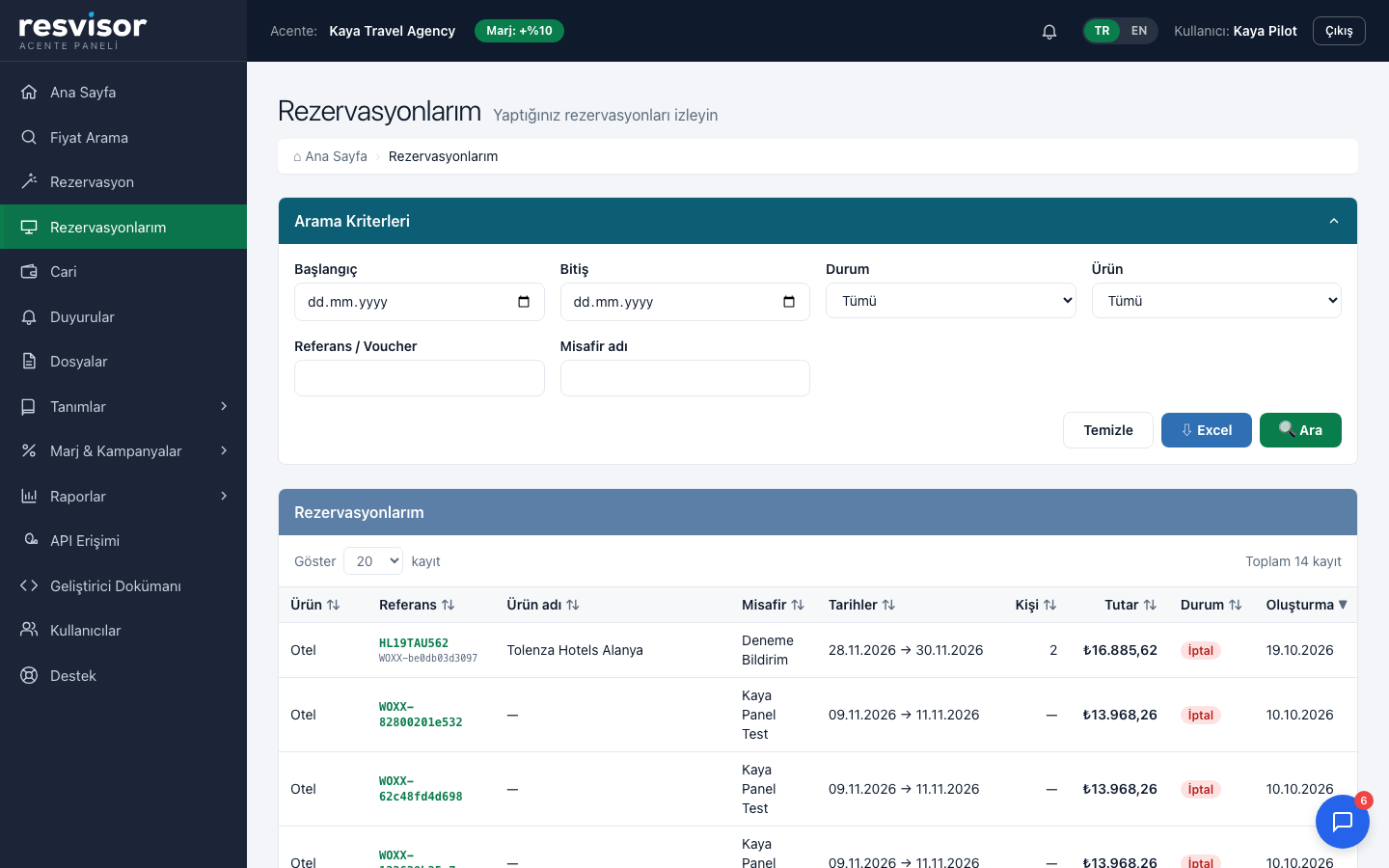
Task: Open the Durum dropdown
Action: (x=950, y=301)
